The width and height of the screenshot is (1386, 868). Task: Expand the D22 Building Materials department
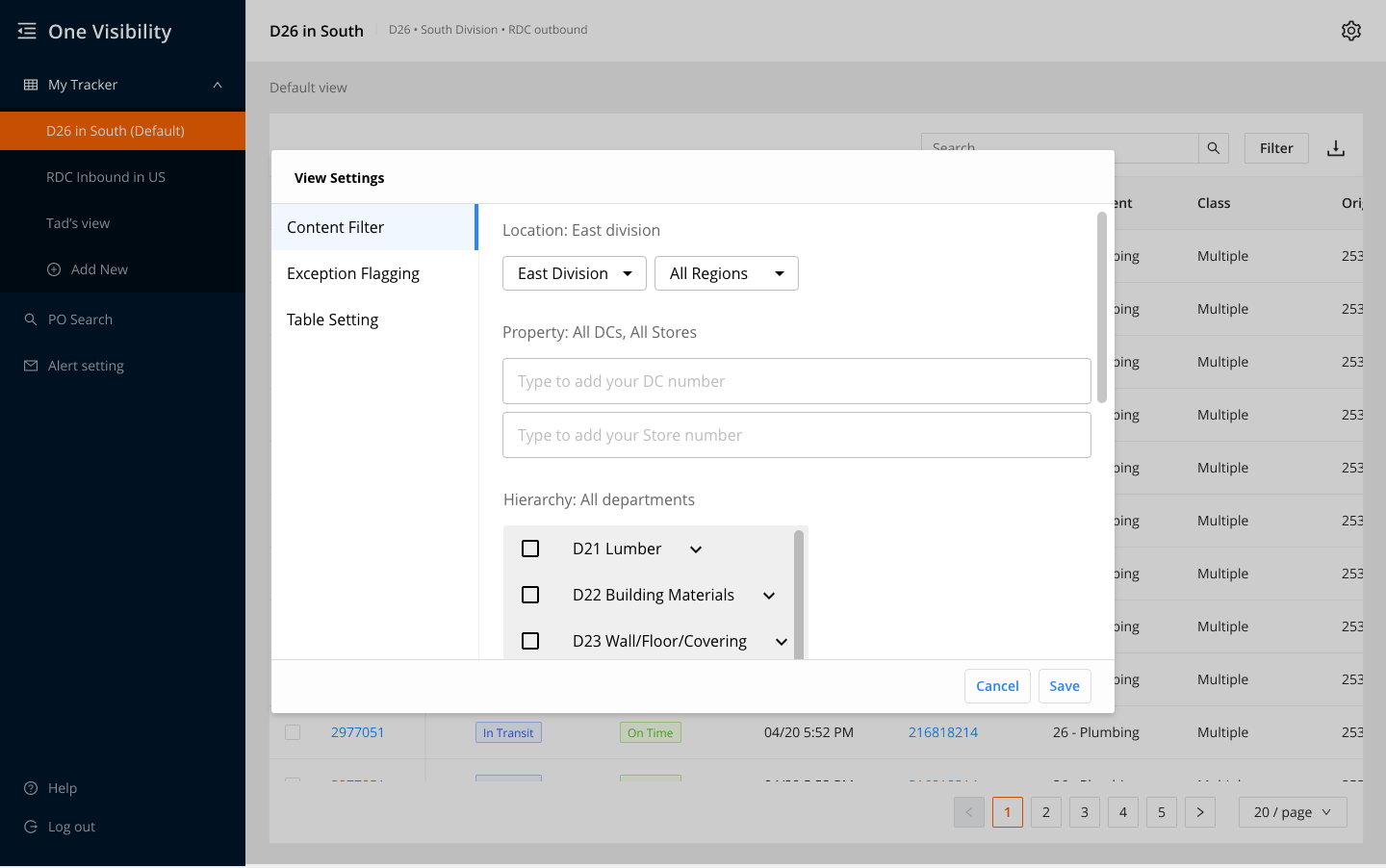[x=769, y=596]
